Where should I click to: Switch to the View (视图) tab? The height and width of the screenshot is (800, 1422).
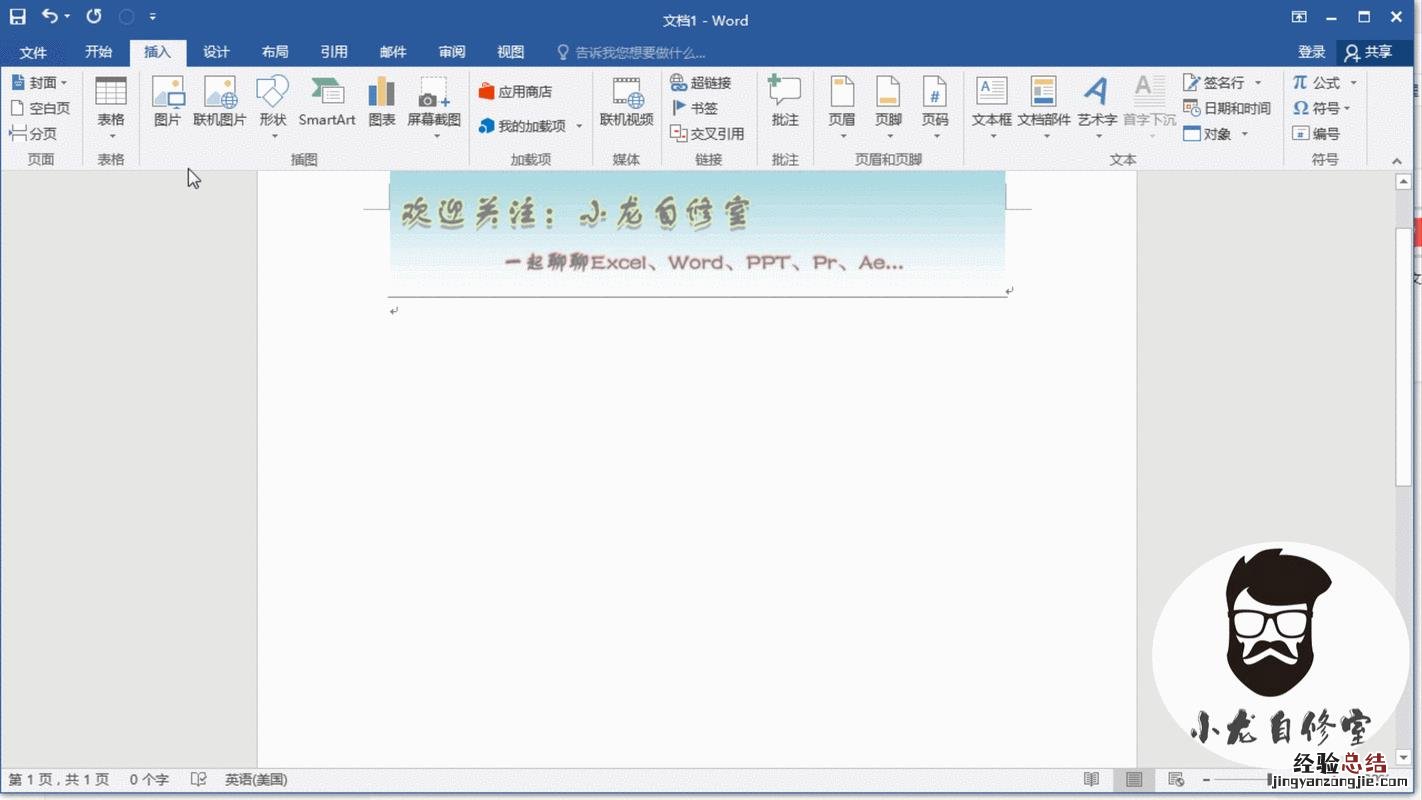(511, 52)
